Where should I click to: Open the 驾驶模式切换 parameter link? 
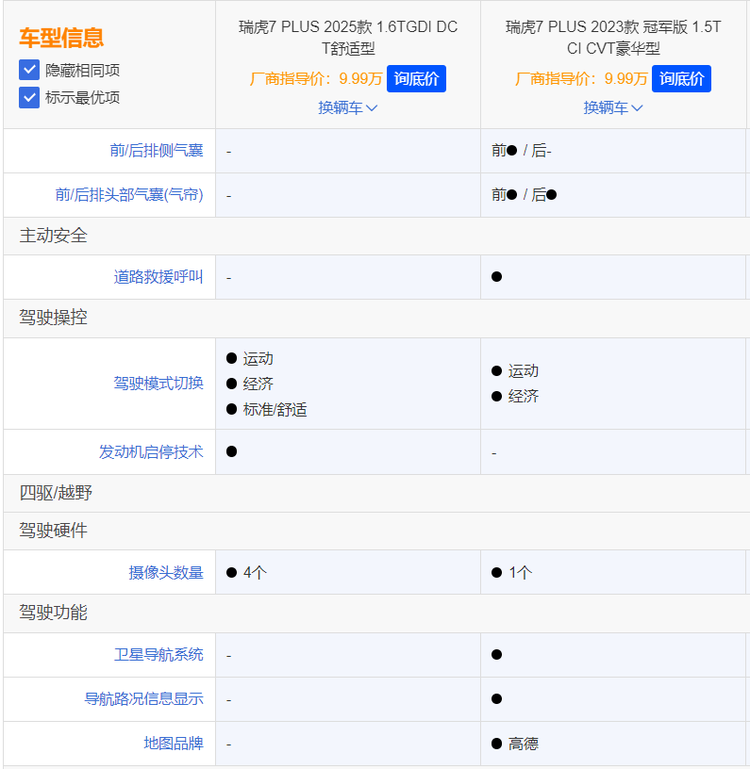point(158,383)
